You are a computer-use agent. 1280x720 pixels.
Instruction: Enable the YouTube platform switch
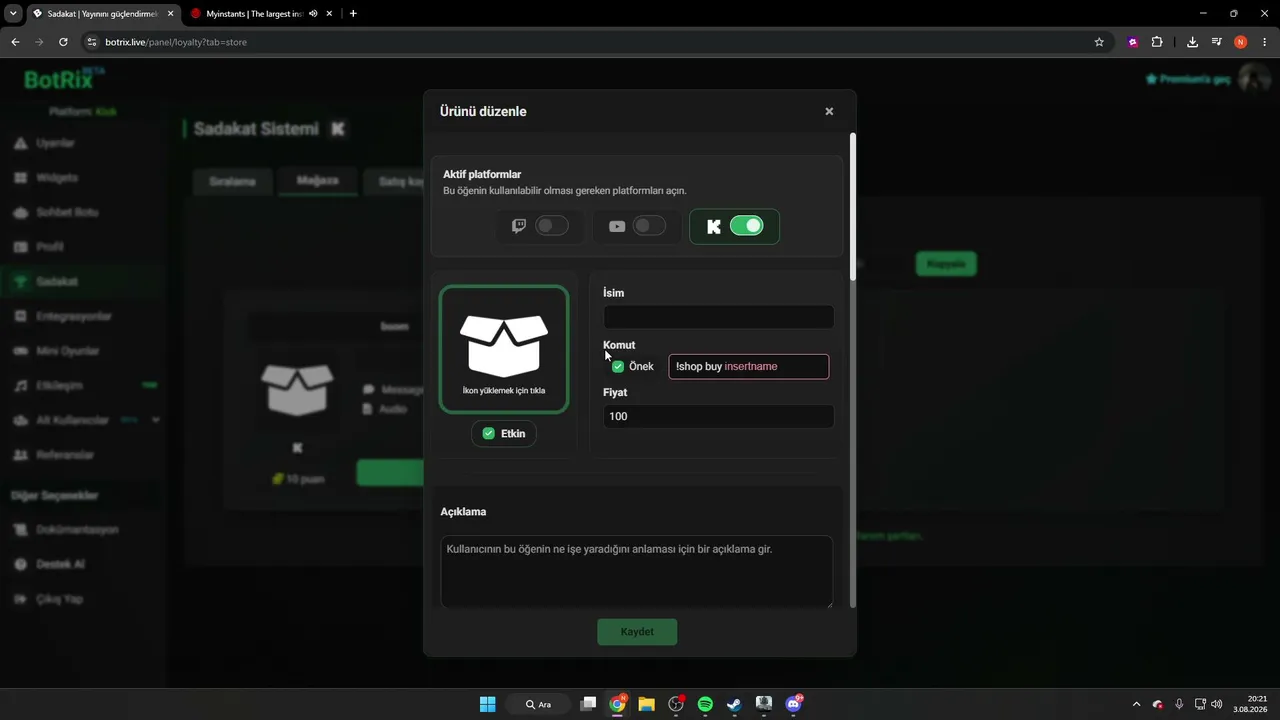pyautogui.click(x=649, y=226)
